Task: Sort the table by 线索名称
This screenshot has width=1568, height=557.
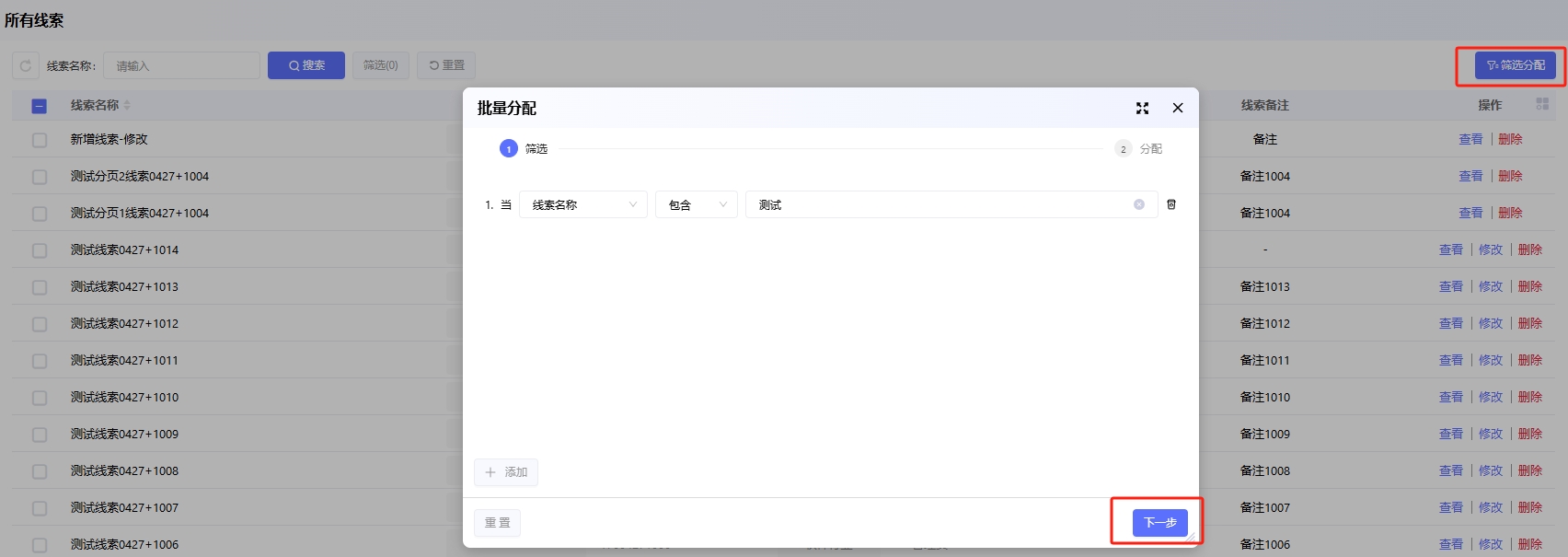Action: (x=127, y=105)
